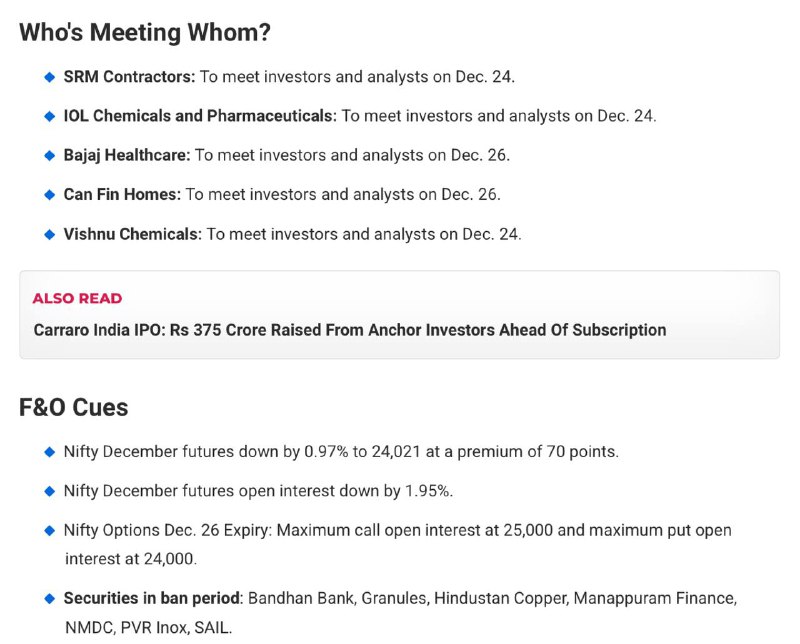Click the bullet beside futures open interest line

point(49,491)
